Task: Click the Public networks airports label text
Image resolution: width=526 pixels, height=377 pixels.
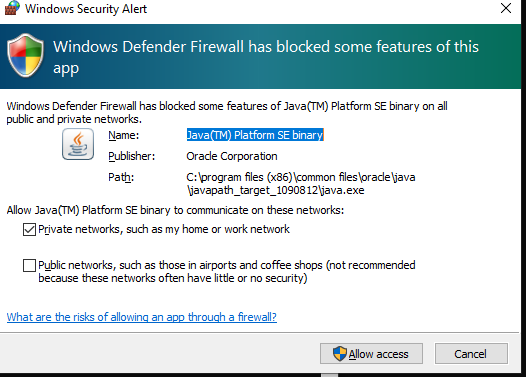Action: 227,272
